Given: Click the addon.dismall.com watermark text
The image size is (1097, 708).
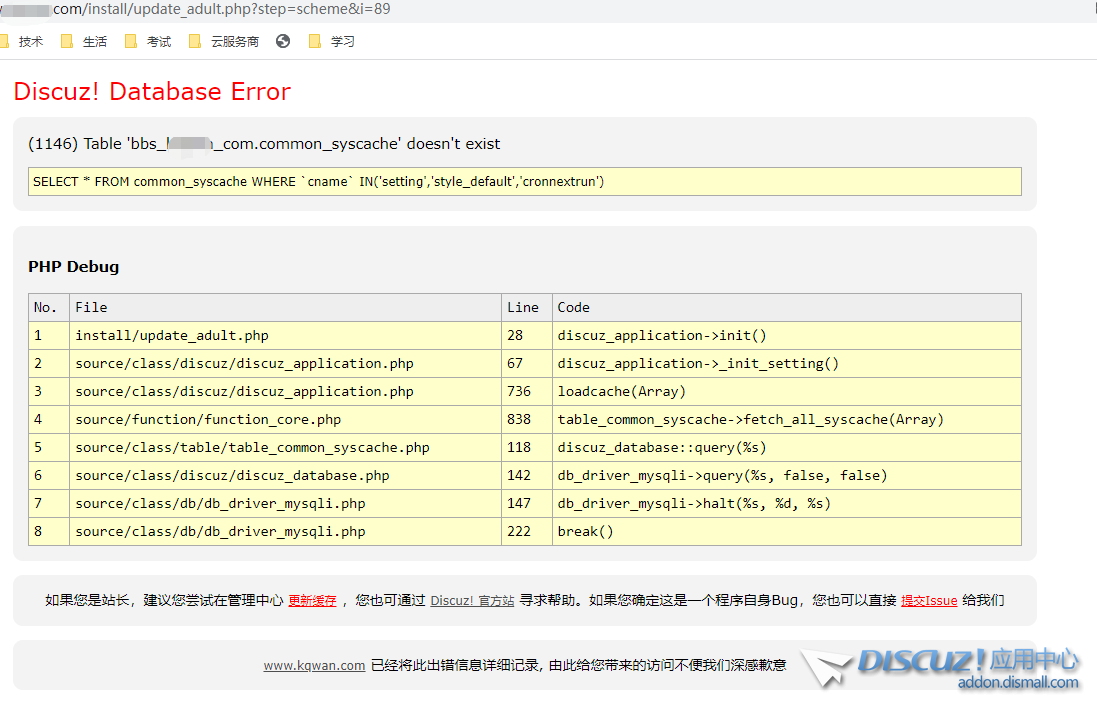Looking at the screenshot, I should tap(1018, 683).
